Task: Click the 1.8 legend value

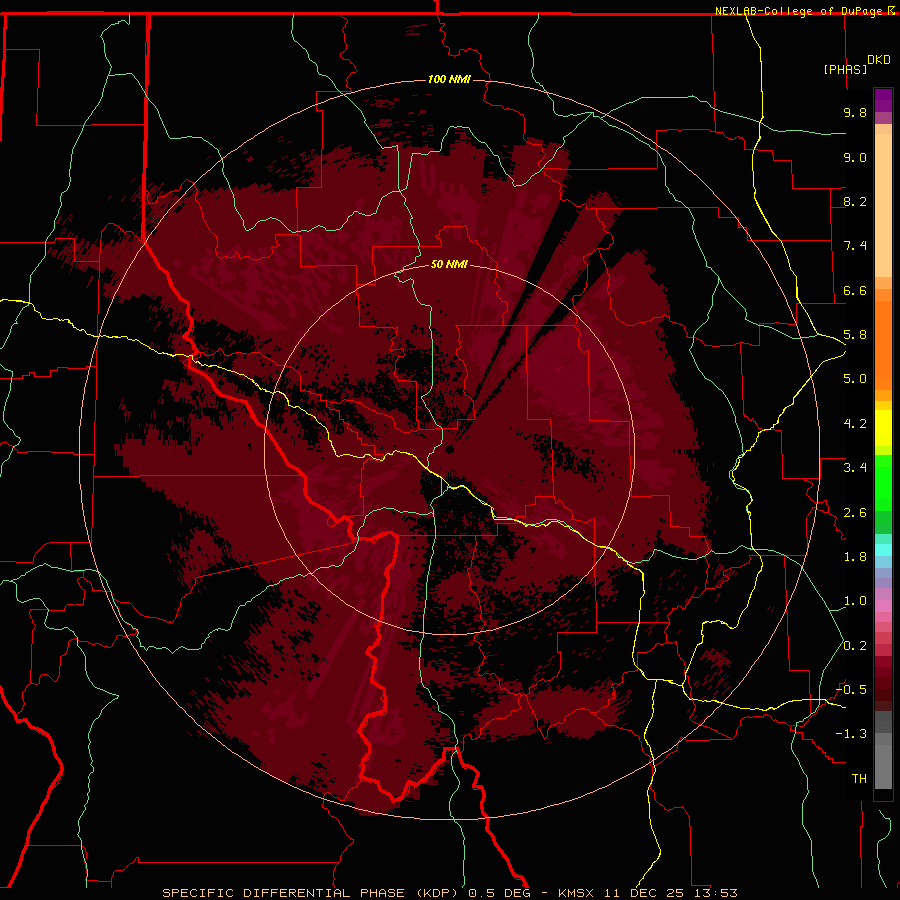Action: pyautogui.click(x=855, y=557)
